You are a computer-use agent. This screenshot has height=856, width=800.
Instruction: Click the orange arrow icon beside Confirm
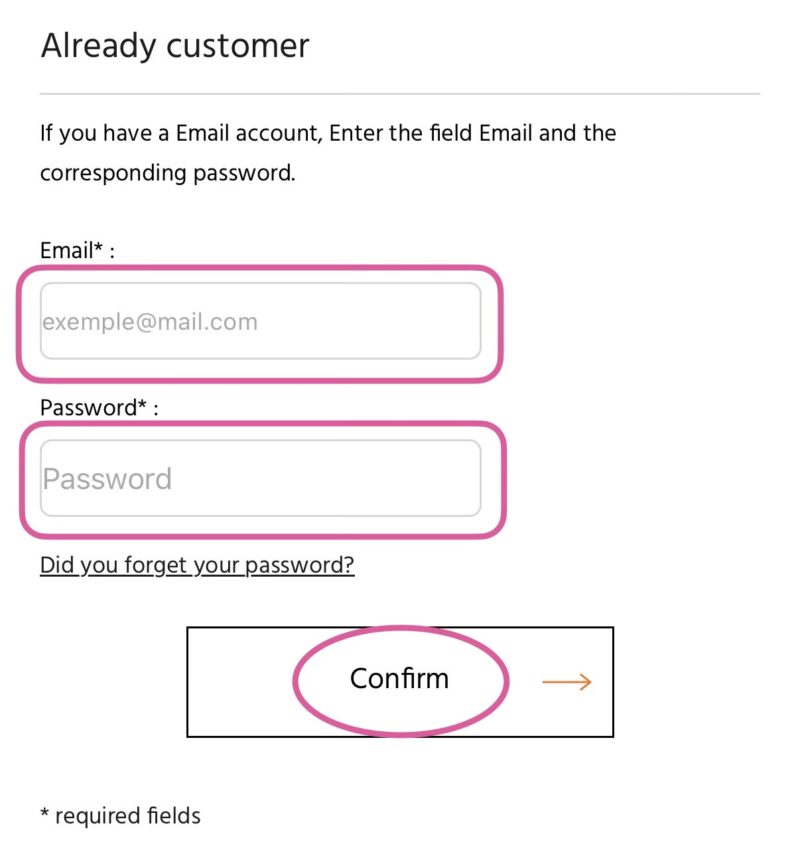[x=567, y=682]
